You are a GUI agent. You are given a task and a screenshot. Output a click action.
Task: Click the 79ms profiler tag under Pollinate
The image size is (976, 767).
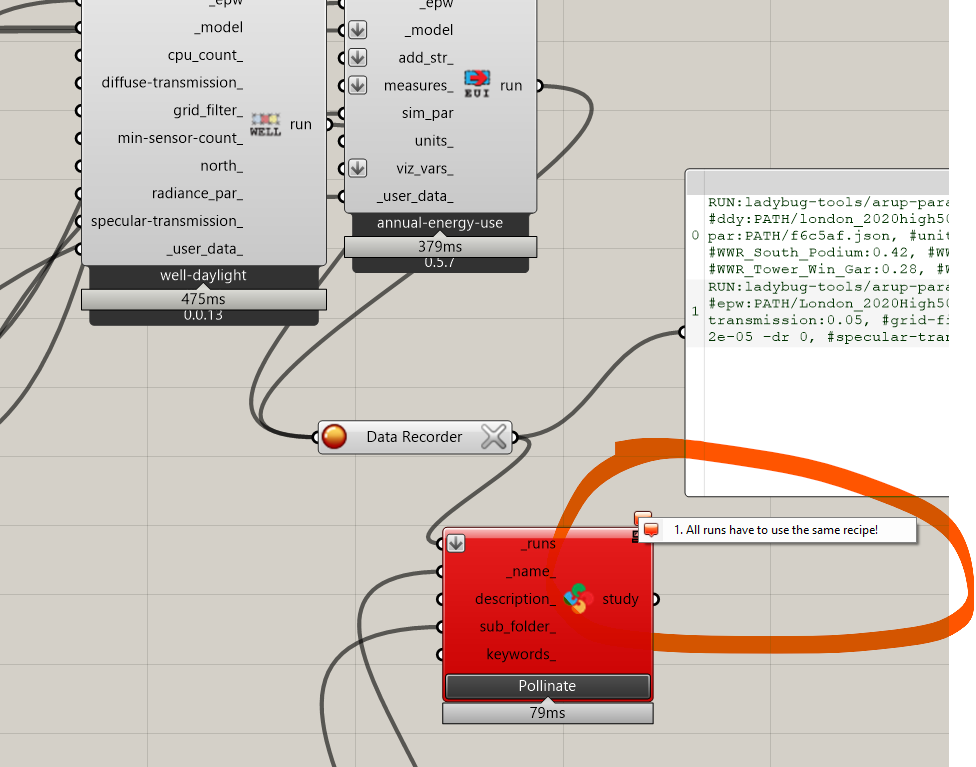pos(548,713)
